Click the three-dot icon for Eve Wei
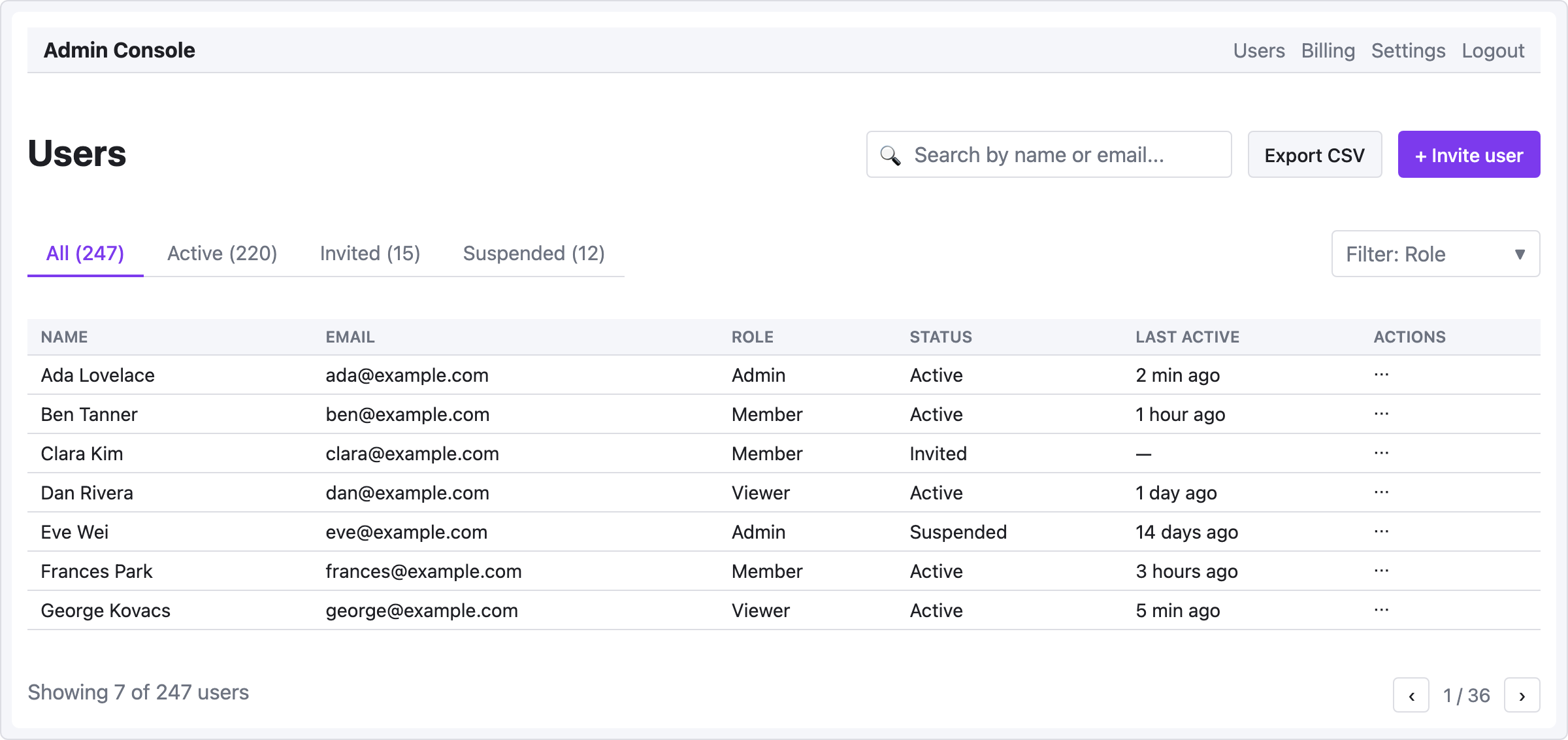1568x740 pixels. [1381, 531]
